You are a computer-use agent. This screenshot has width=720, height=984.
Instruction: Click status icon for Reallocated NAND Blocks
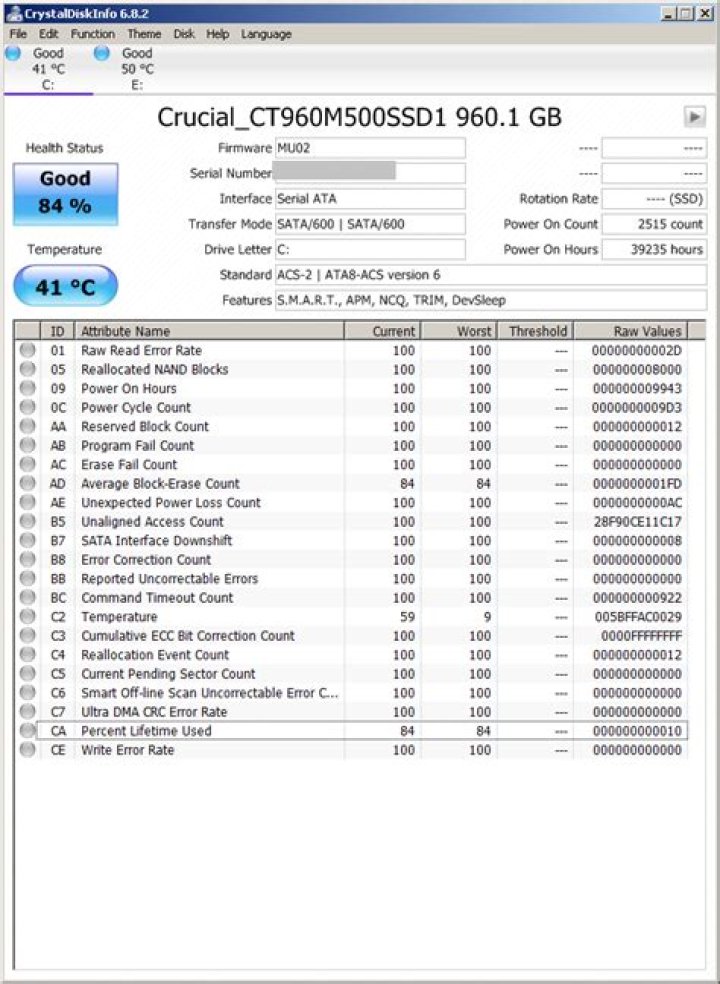click(27, 370)
